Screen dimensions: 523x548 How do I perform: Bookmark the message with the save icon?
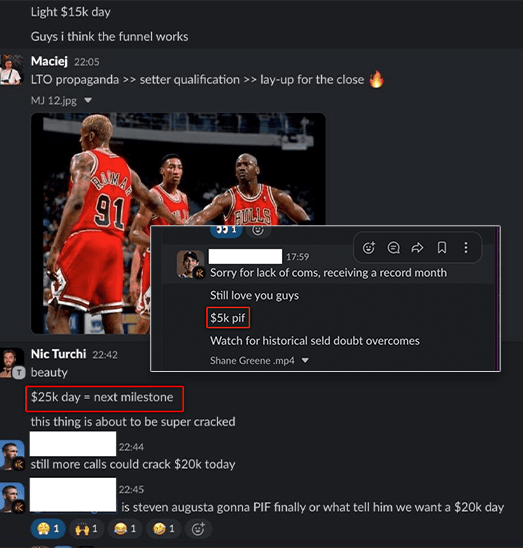442,247
